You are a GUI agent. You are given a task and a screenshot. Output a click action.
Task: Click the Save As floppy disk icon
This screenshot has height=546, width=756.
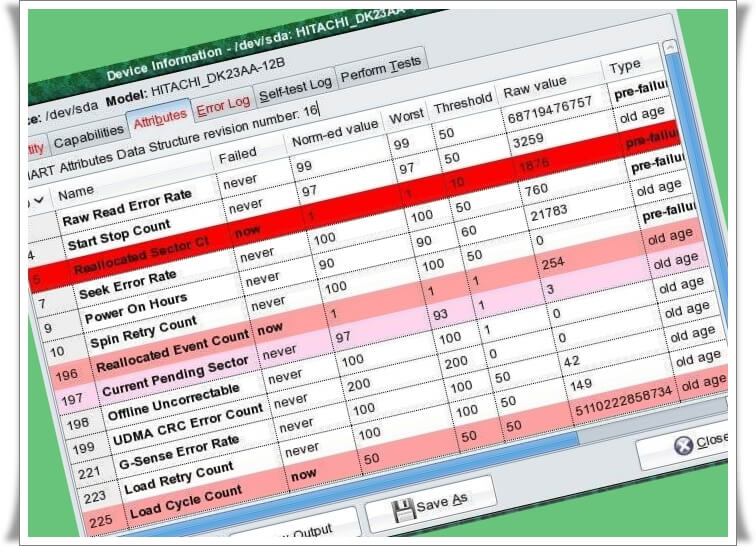(x=403, y=510)
